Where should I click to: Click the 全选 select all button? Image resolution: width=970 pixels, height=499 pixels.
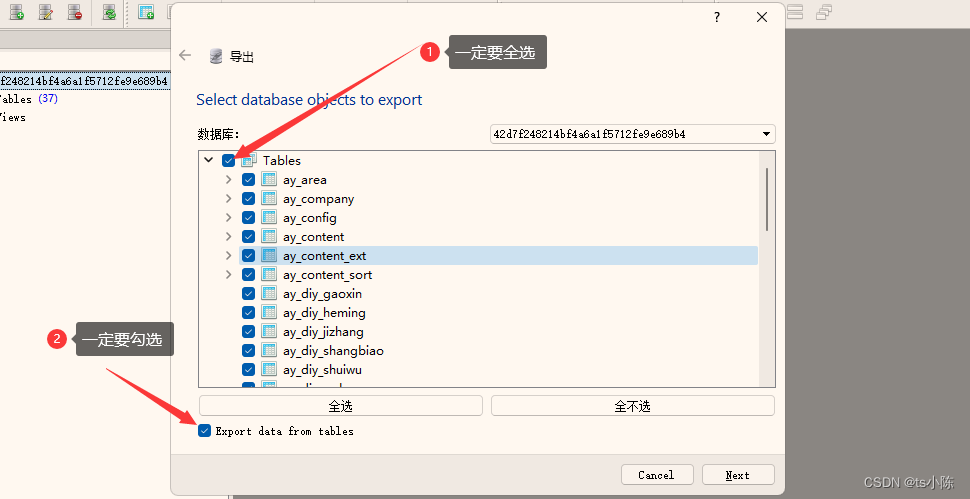pyautogui.click(x=341, y=406)
